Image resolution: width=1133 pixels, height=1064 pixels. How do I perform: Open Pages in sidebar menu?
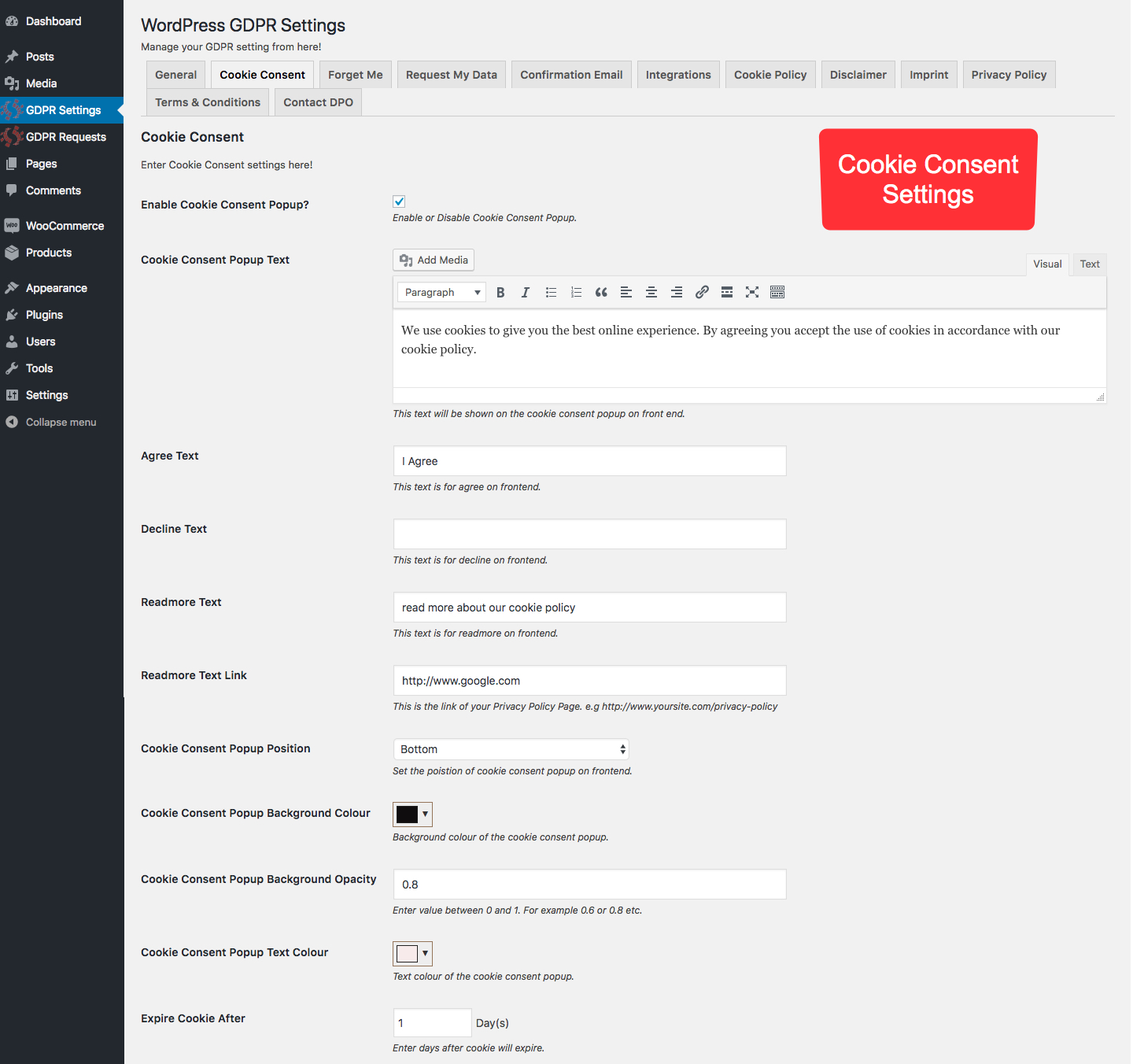(x=61, y=164)
